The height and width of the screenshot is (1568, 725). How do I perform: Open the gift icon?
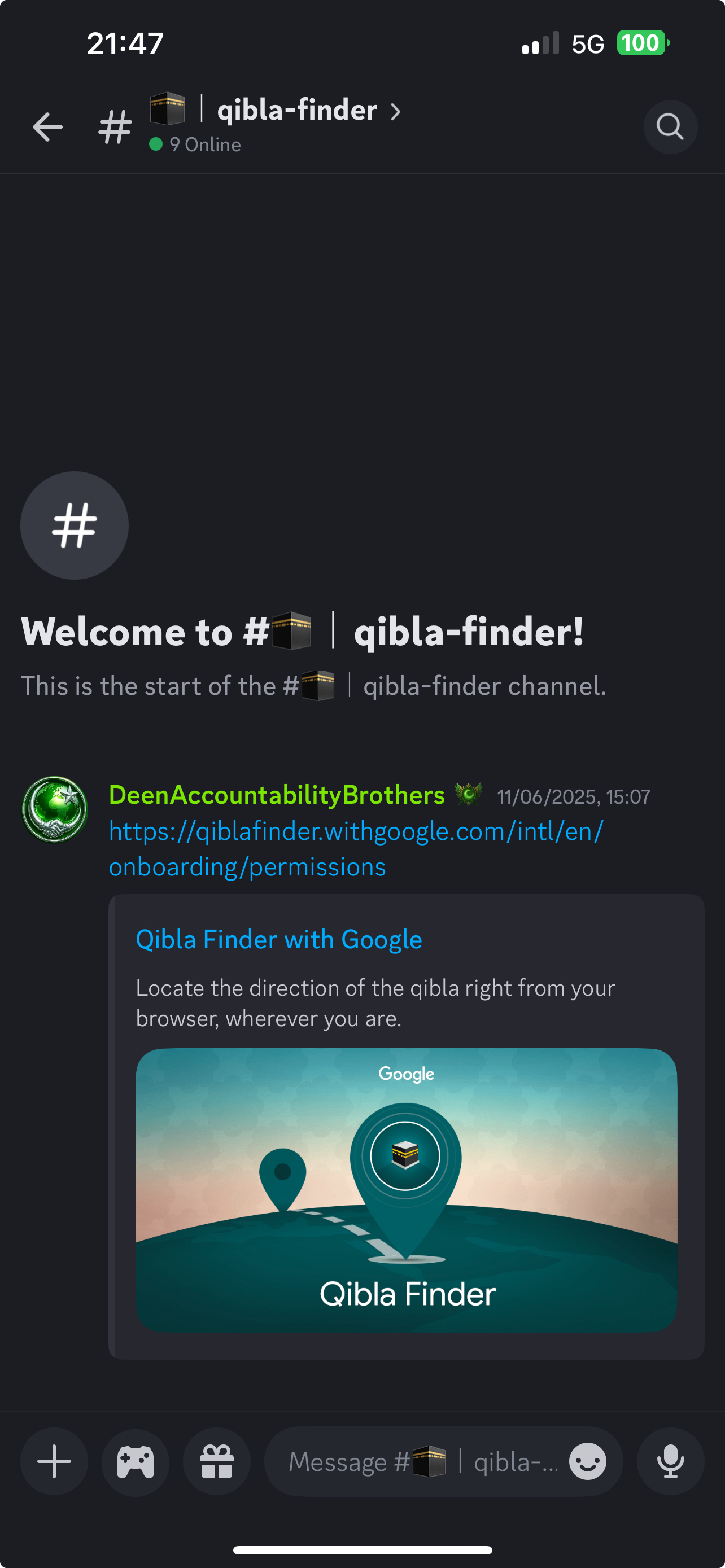point(217,1461)
